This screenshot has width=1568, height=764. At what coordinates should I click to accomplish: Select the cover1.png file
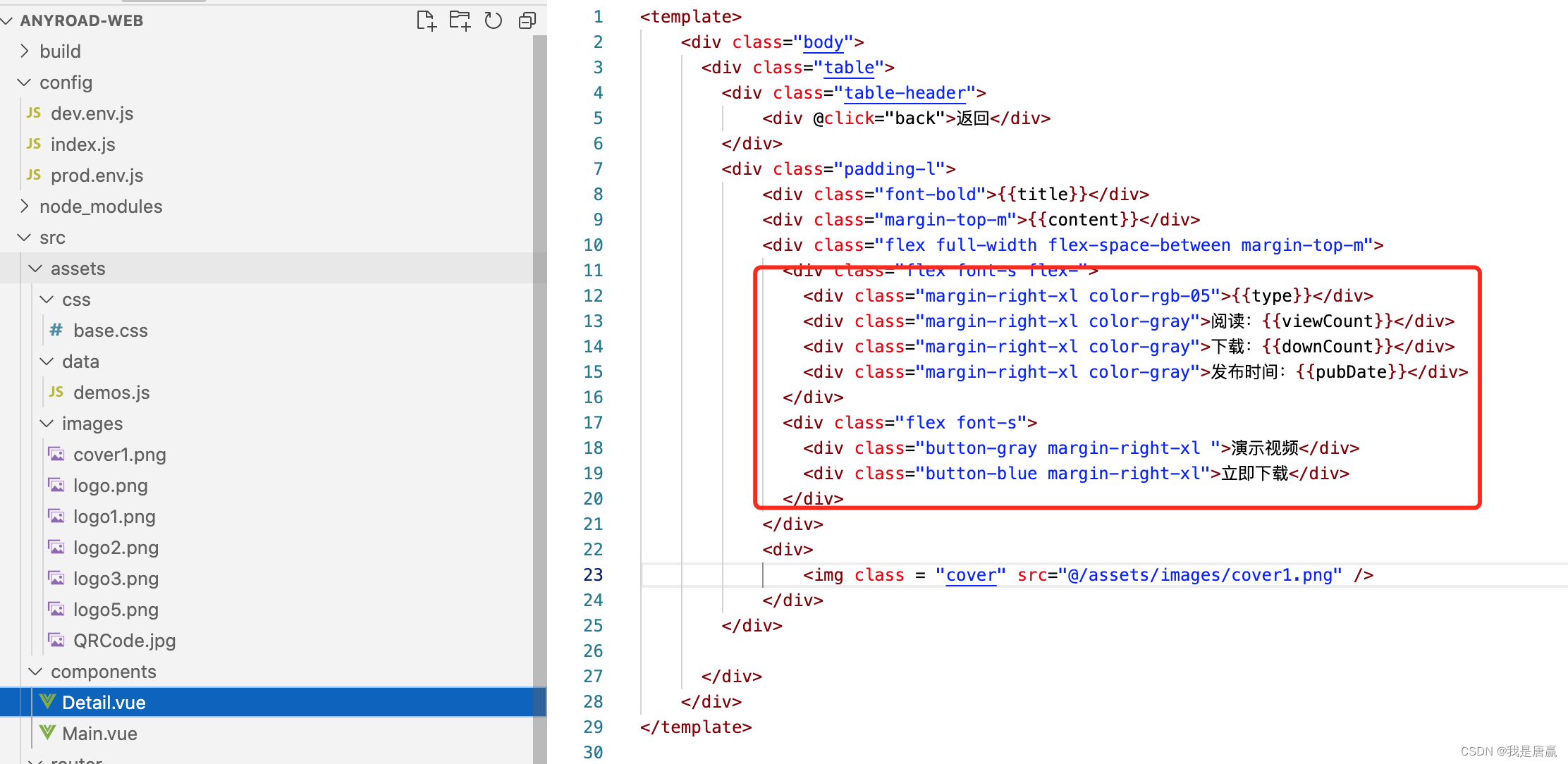pos(119,454)
